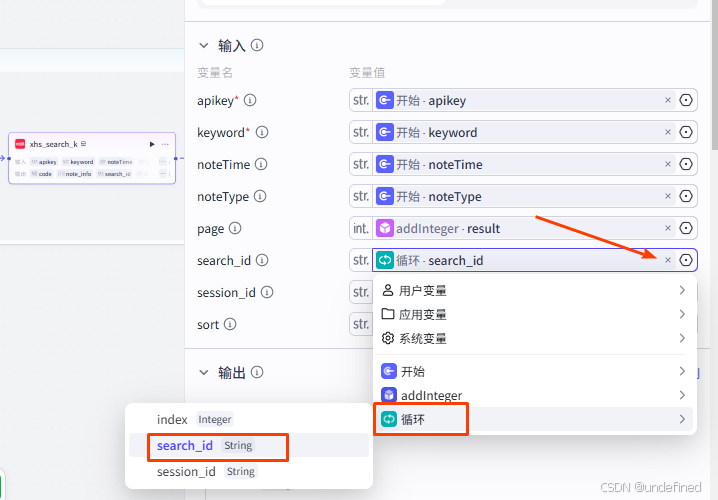
Task: Click the 开始 - apikey value field
Action: tap(524, 100)
